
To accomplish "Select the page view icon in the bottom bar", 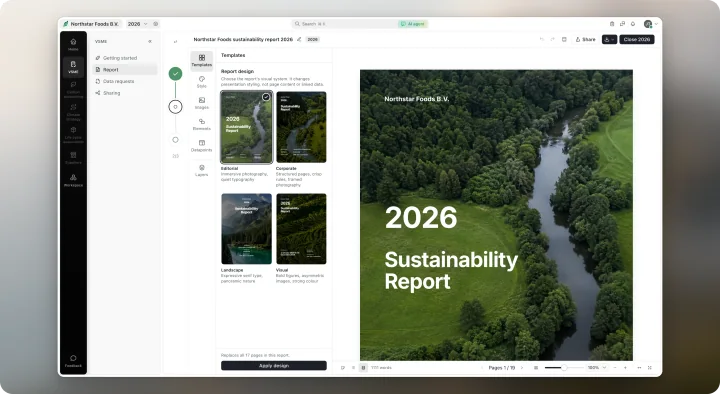I will click(363, 368).
